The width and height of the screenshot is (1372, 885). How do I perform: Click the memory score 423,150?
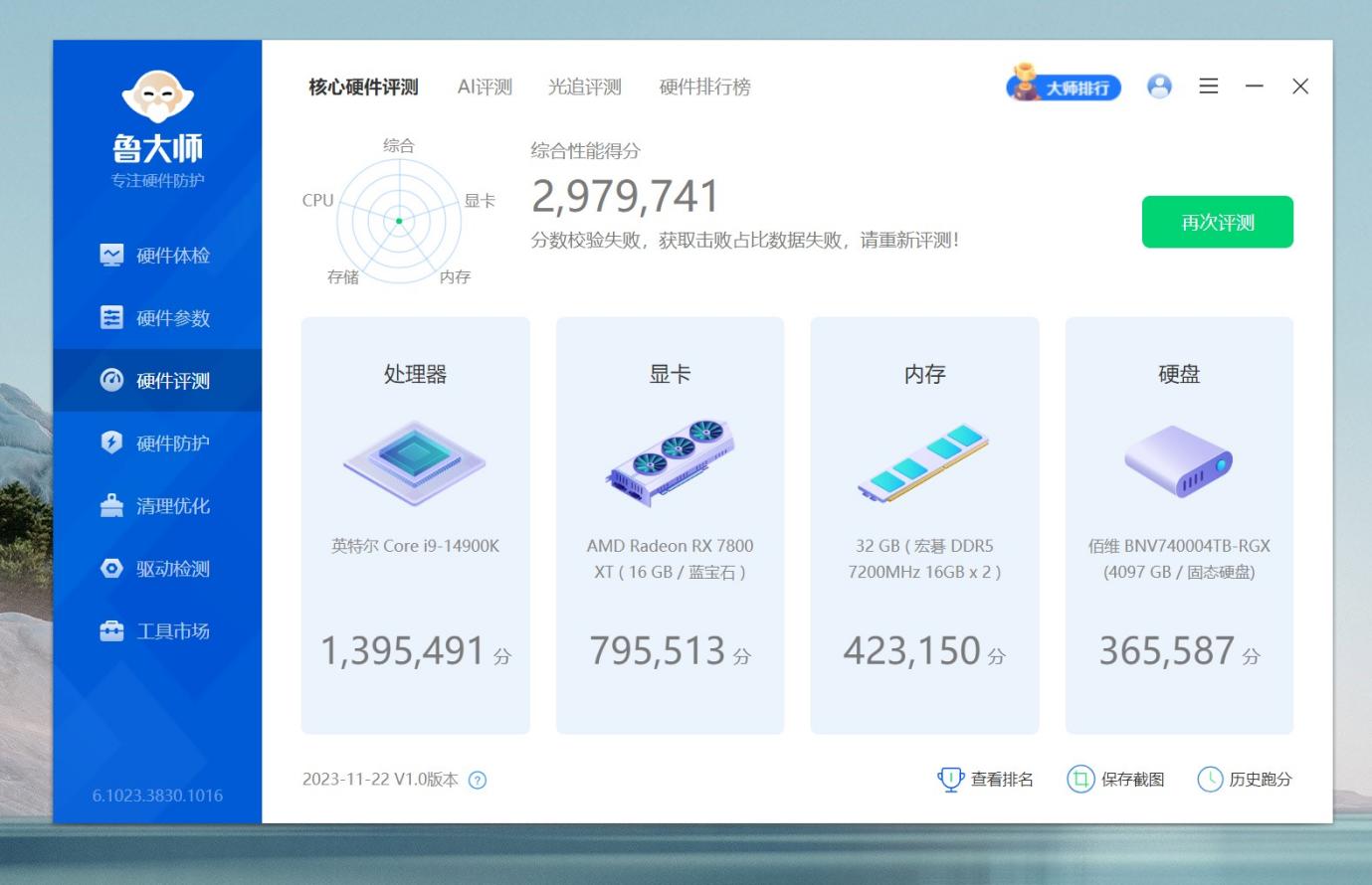912,651
